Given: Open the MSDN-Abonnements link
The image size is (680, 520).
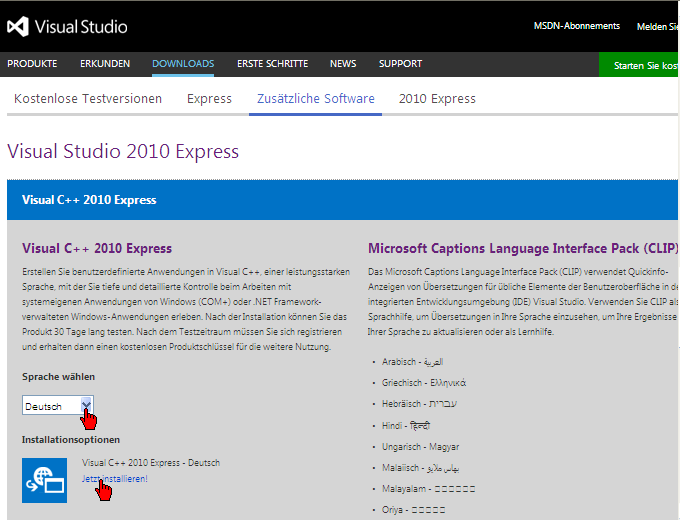Looking at the screenshot, I should (x=577, y=26).
